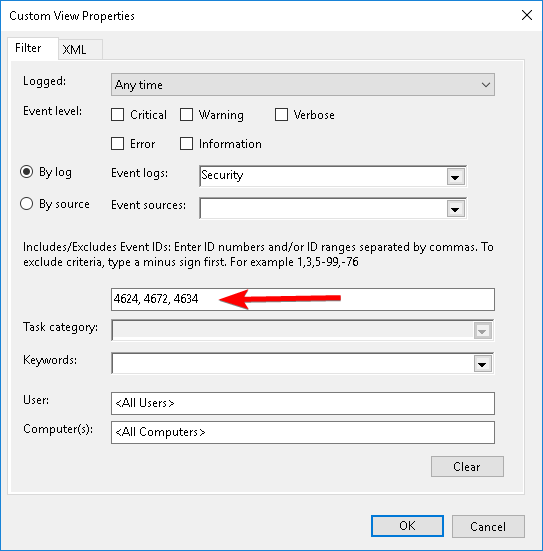The width and height of the screenshot is (543, 551).
Task: Confirm the filter with OK
Action: [x=407, y=526]
